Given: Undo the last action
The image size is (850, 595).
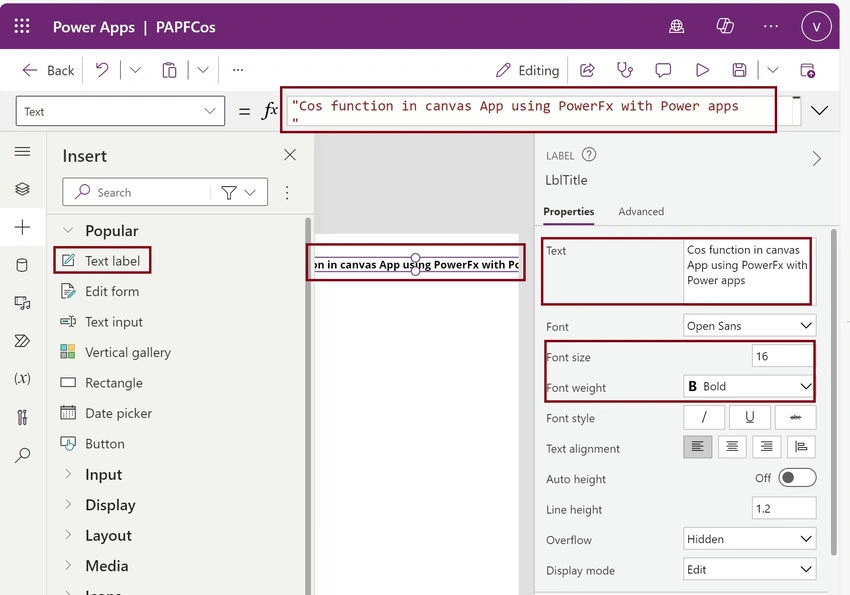Looking at the screenshot, I should tap(102, 70).
